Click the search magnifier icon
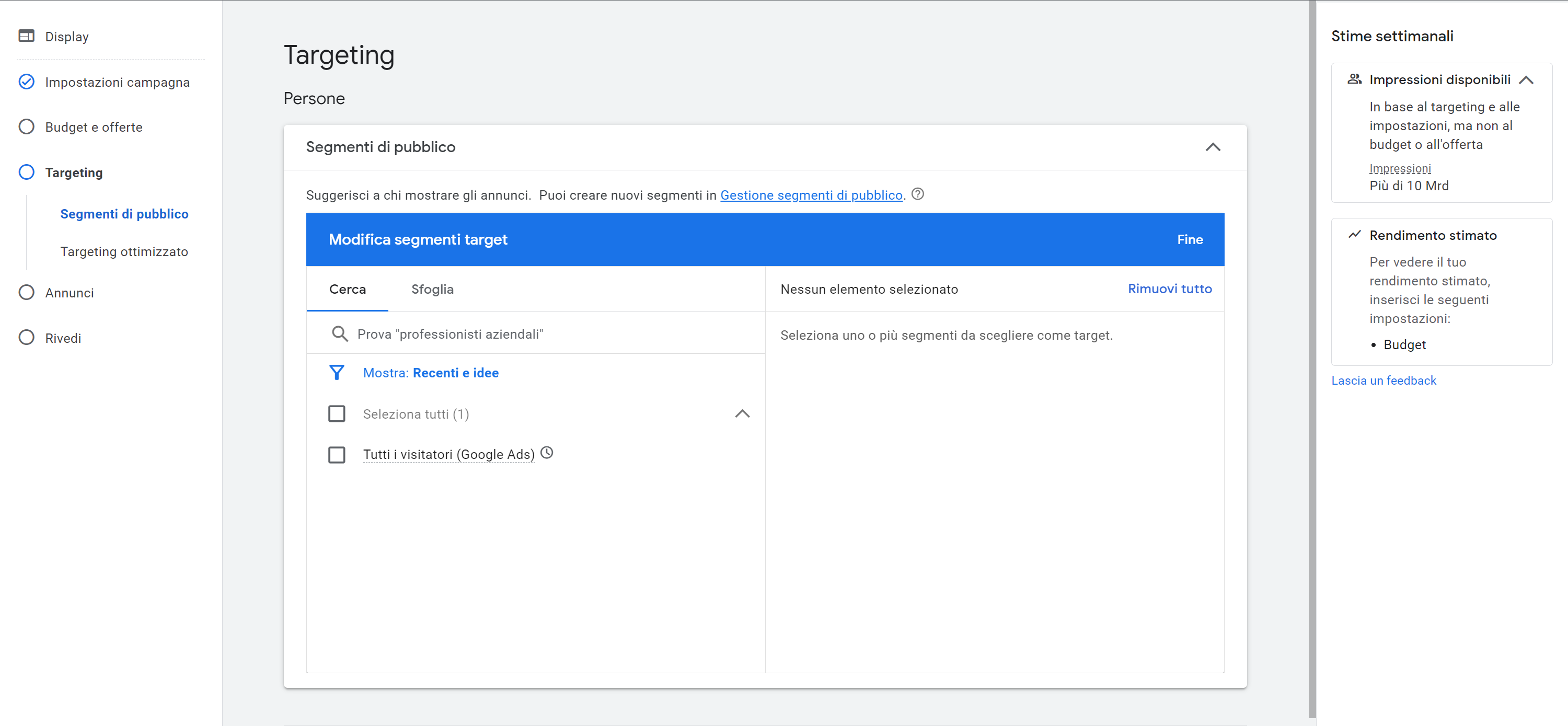This screenshot has height=726, width=1568. point(339,333)
